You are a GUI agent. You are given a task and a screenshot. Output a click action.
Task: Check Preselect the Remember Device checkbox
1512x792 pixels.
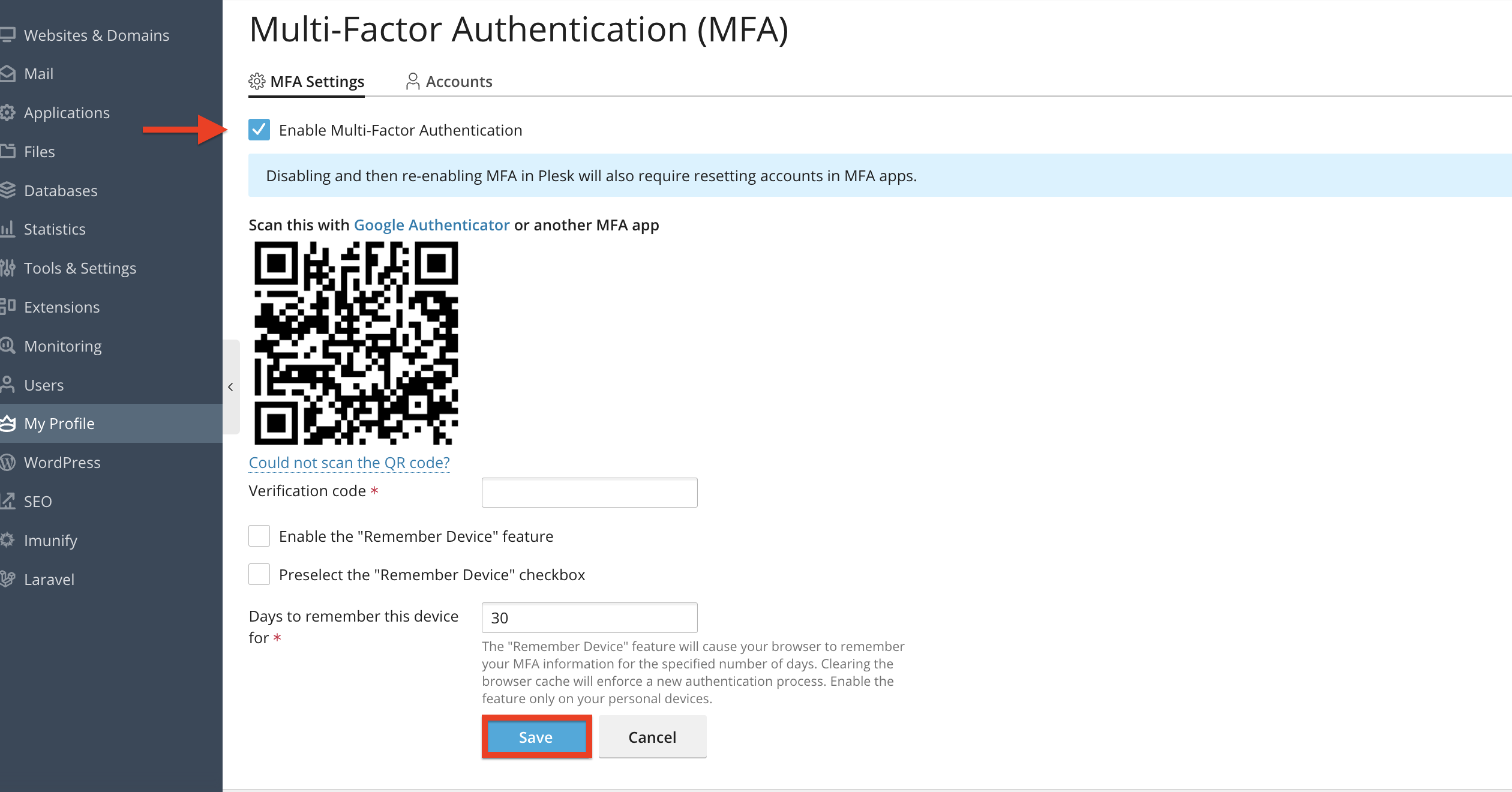(259, 574)
